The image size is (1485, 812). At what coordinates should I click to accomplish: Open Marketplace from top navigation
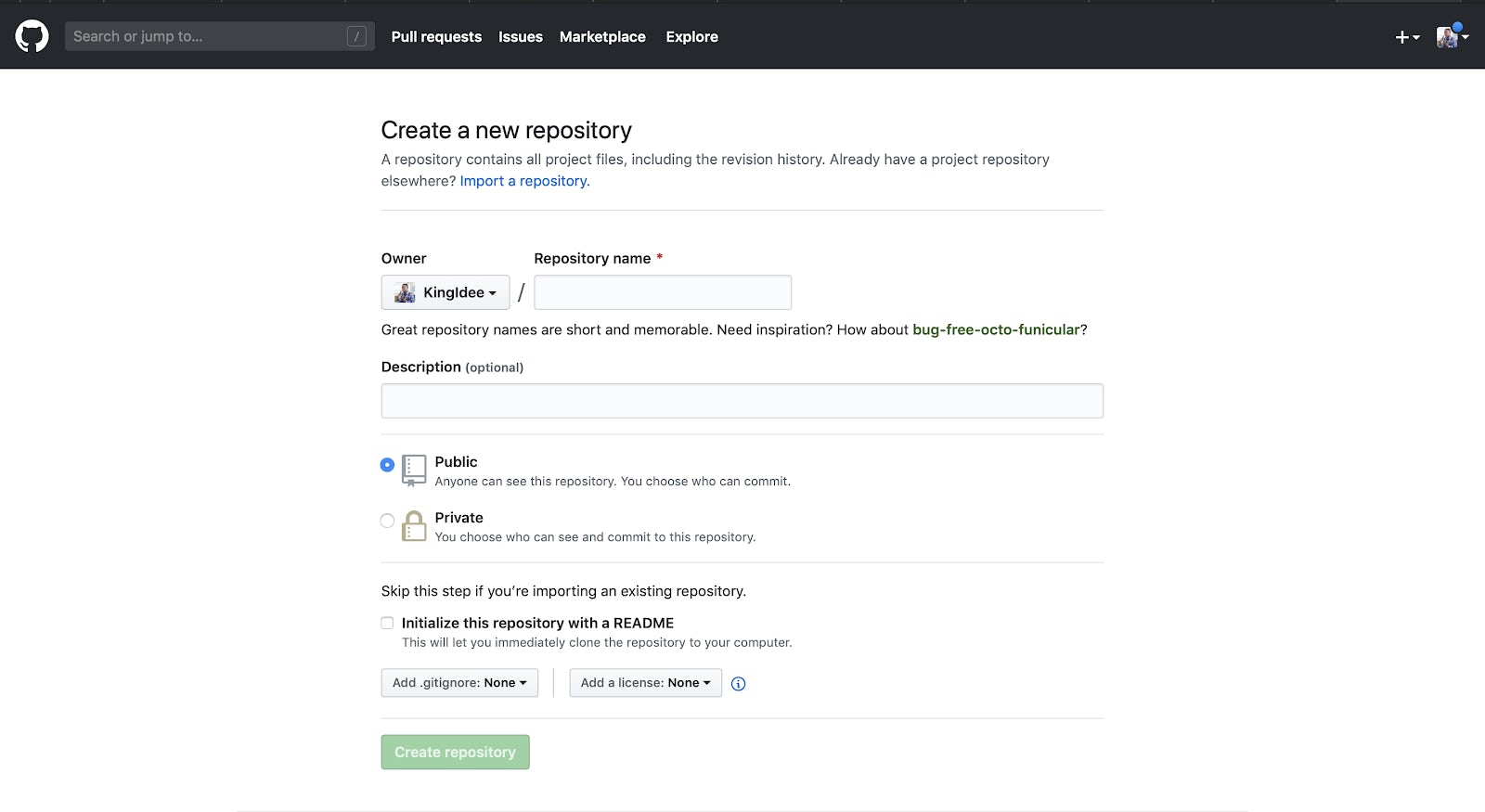(x=602, y=37)
